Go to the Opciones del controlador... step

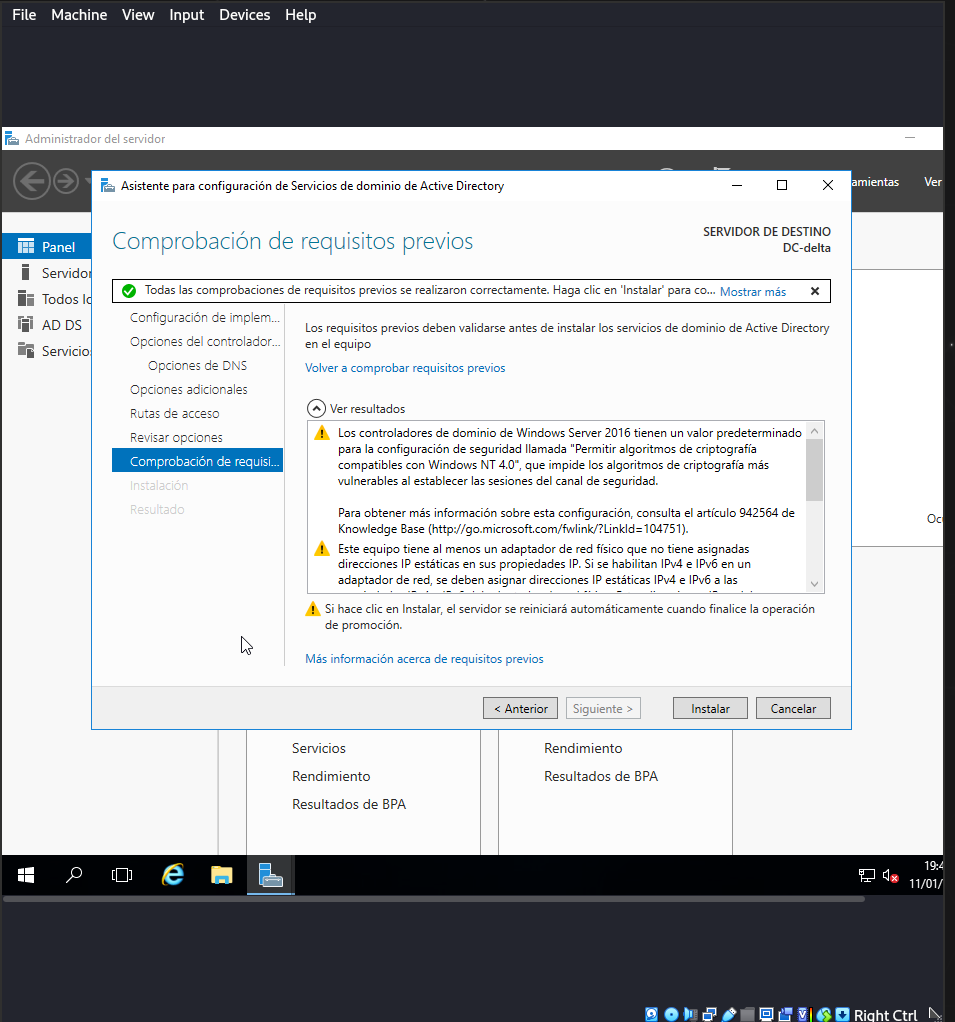click(x=205, y=342)
